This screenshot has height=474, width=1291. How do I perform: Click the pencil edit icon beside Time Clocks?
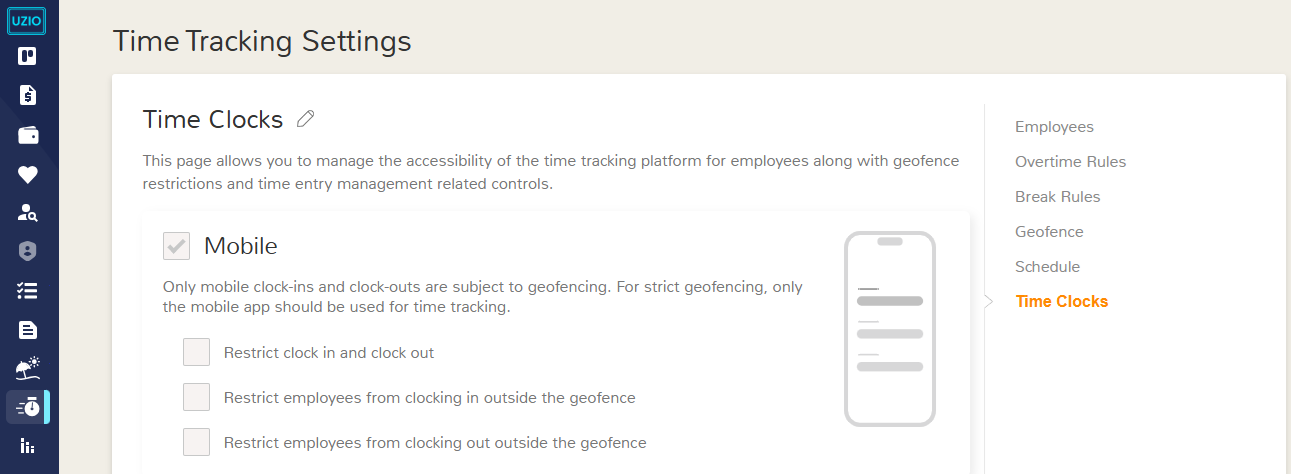(x=306, y=120)
